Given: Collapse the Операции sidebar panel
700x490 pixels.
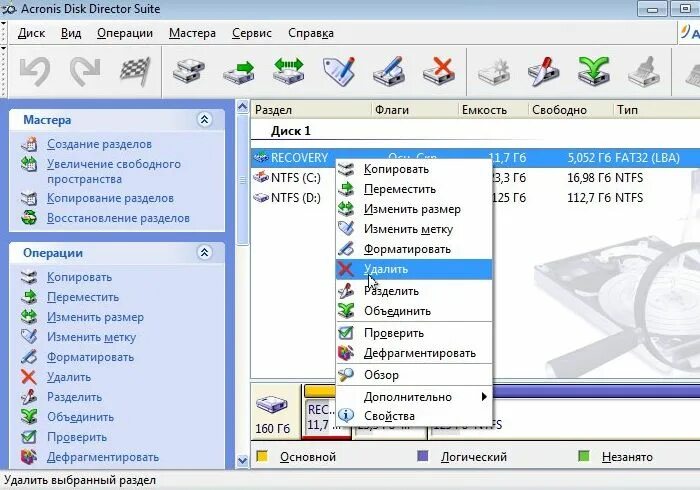Looking at the screenshot, I should [x=204, y=253].
